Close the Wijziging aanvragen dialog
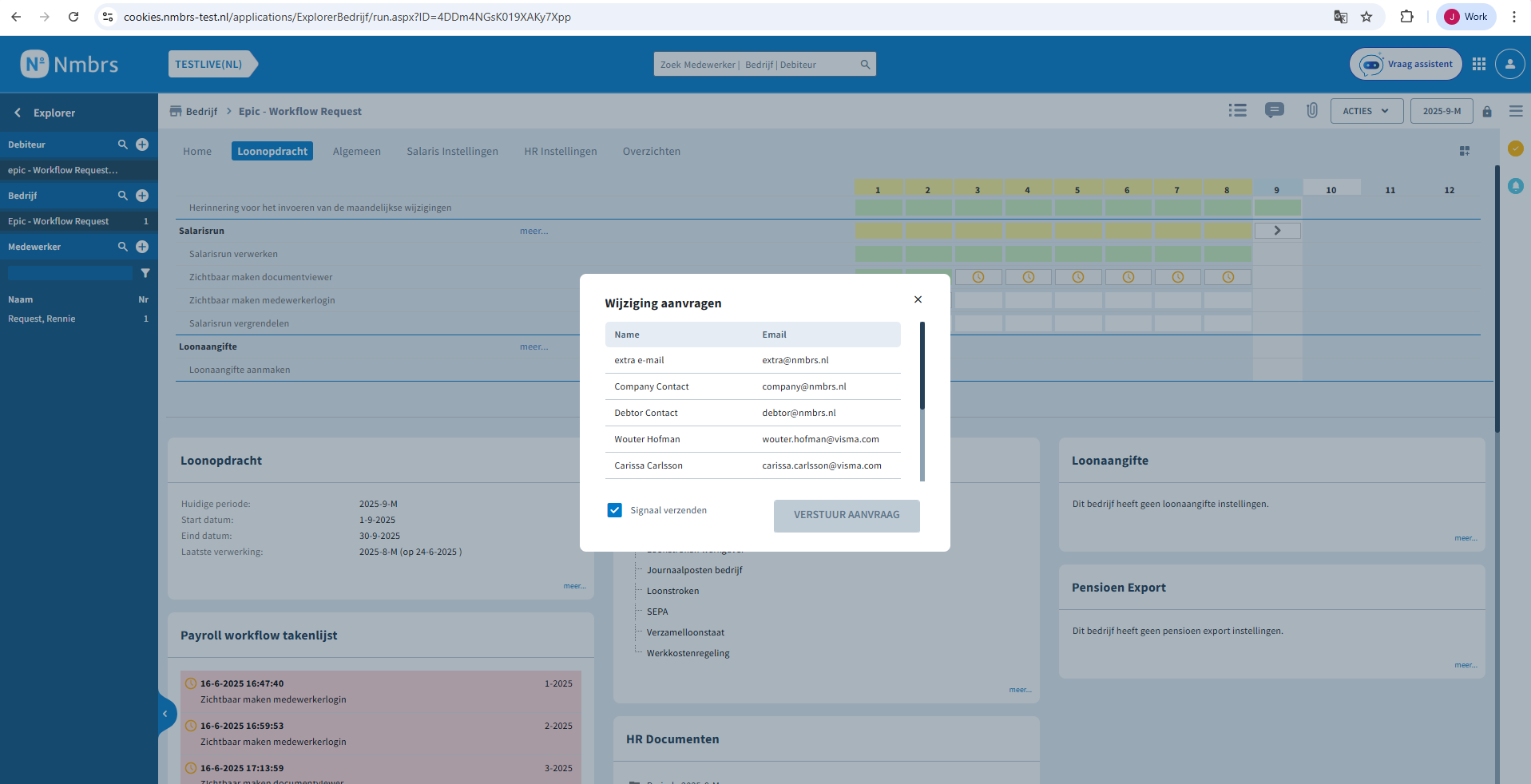 coord(918,299)
